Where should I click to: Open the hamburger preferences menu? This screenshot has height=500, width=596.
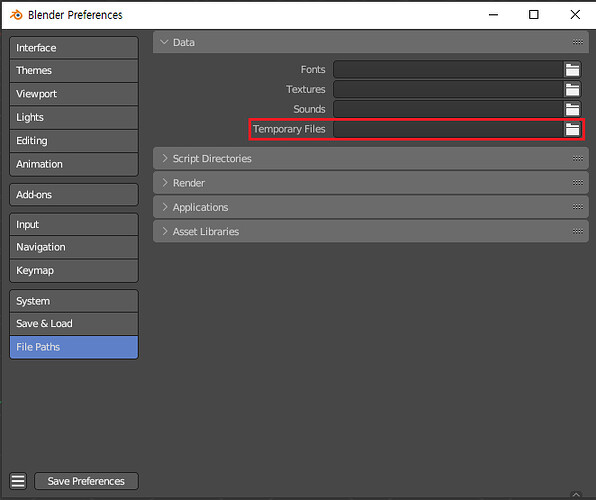tap(18, 481)
